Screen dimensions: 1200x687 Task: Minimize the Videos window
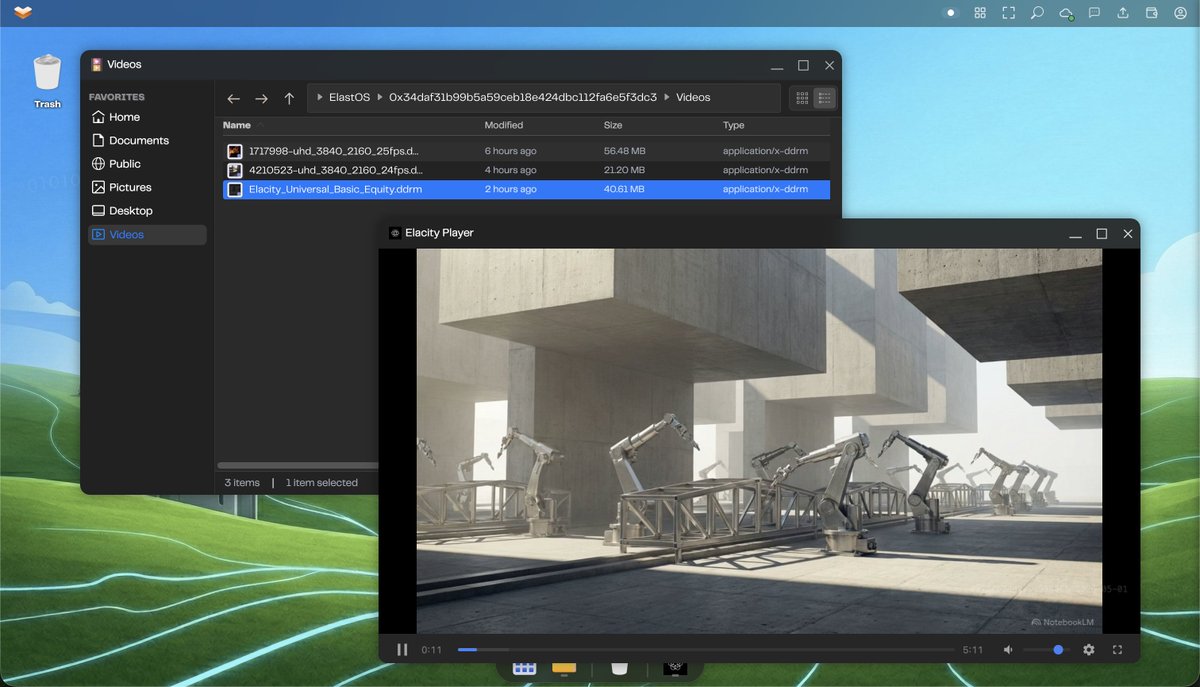[777, 66]
